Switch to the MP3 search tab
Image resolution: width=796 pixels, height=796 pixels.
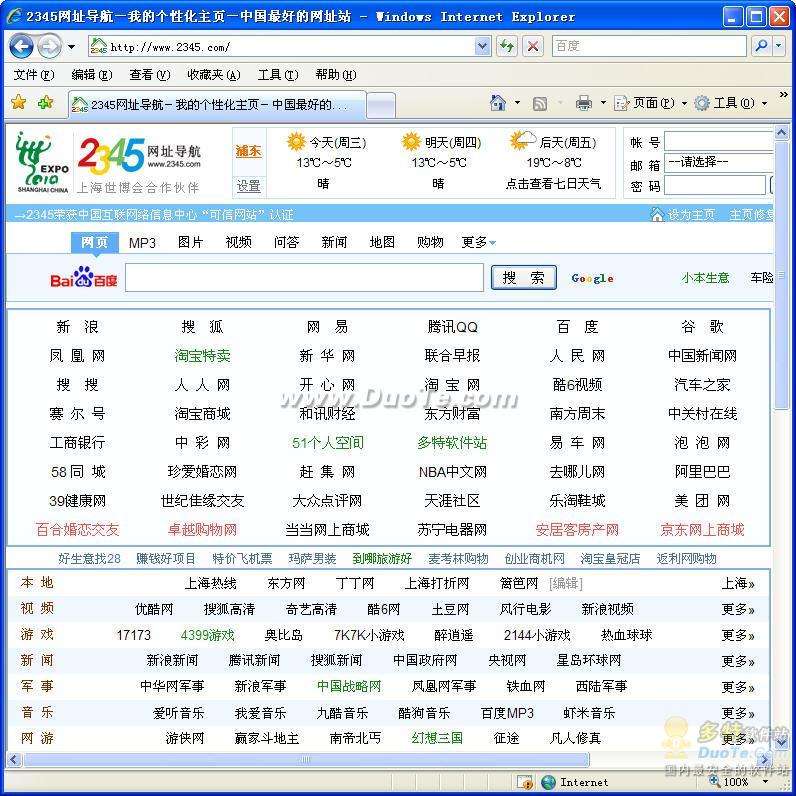point(142,243)
